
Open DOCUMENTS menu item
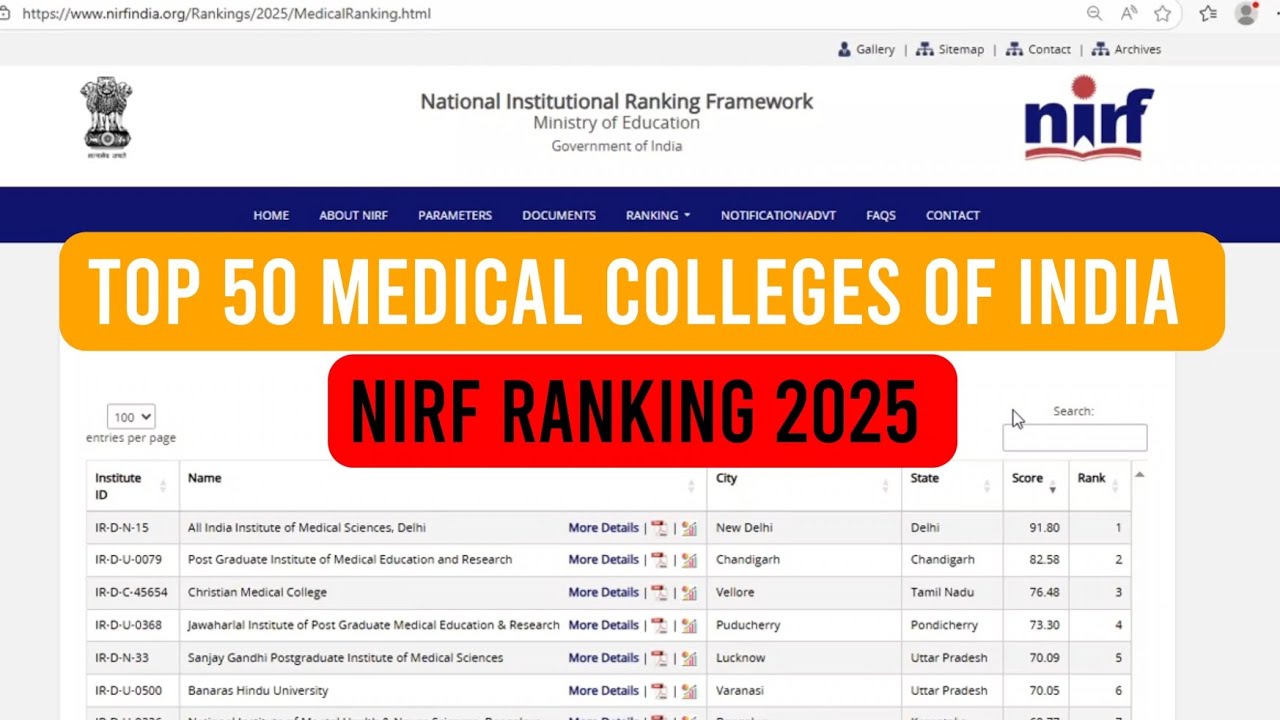559,215
